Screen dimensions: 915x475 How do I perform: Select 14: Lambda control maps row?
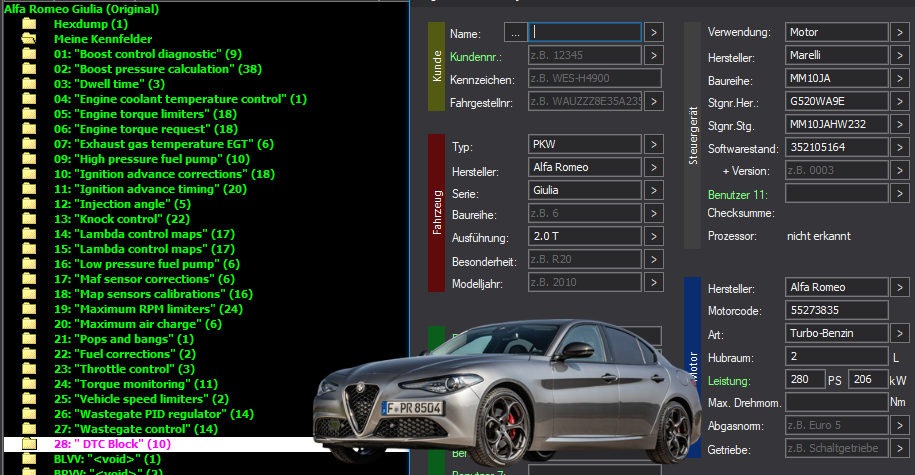pos(144,234)
